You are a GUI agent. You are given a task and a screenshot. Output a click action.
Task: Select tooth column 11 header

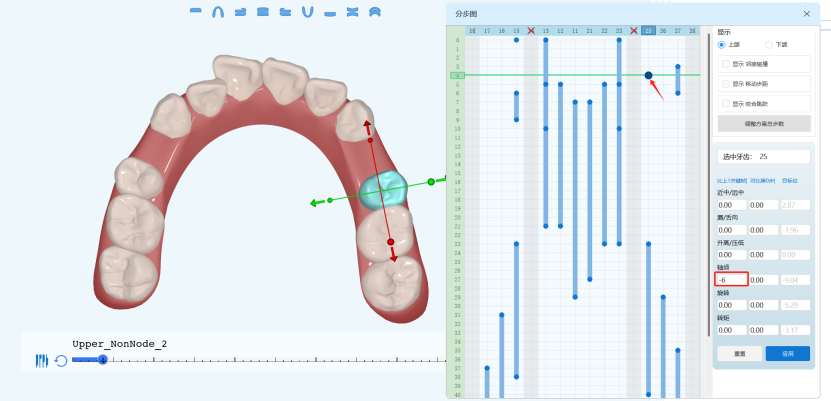coord(575,31)
